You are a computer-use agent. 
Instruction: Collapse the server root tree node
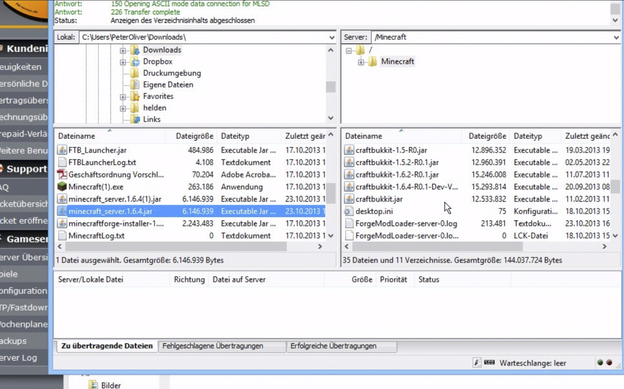(349, 51)
